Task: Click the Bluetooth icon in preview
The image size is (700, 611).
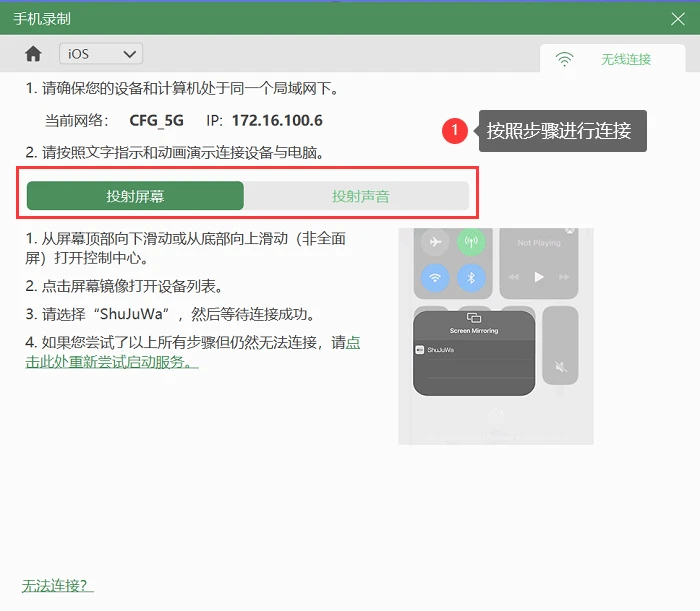Action: coord(471,278)
